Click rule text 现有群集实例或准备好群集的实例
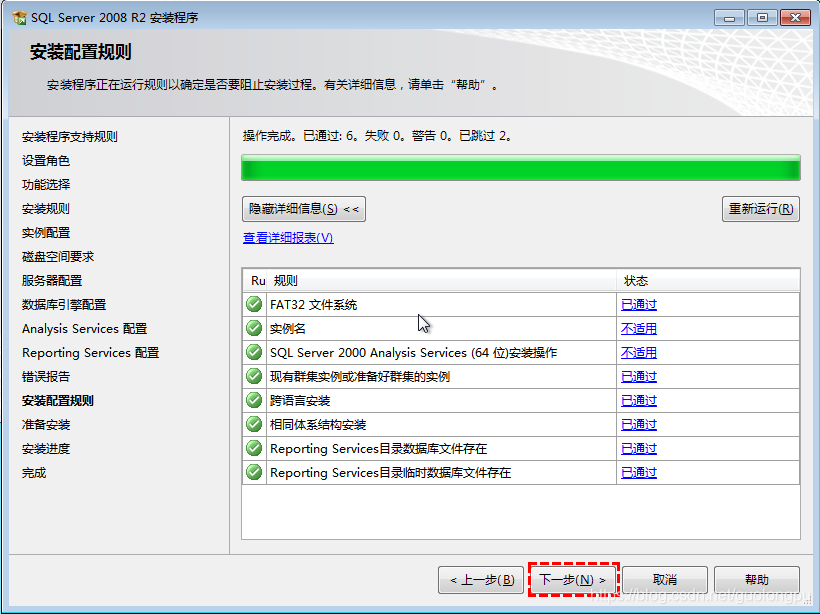Viewport: 820px width, 614px height. point(360,377)
